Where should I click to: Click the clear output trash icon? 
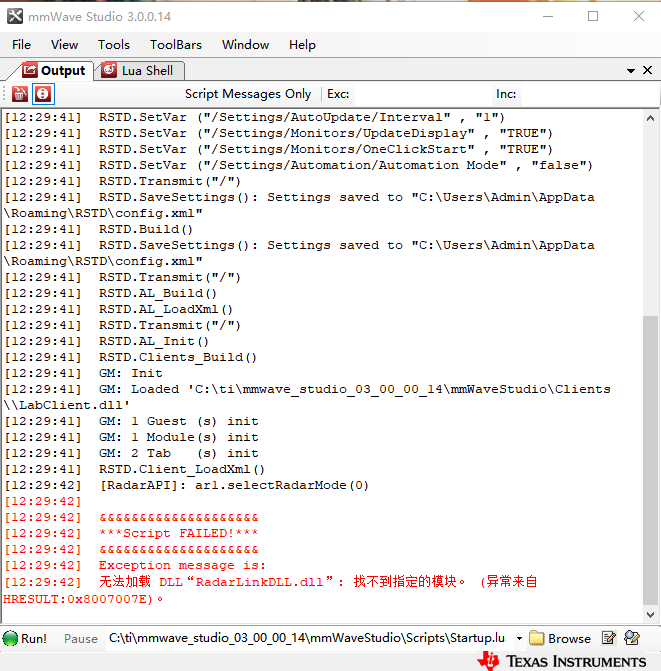pyautogui.click(x=19, y=94)
